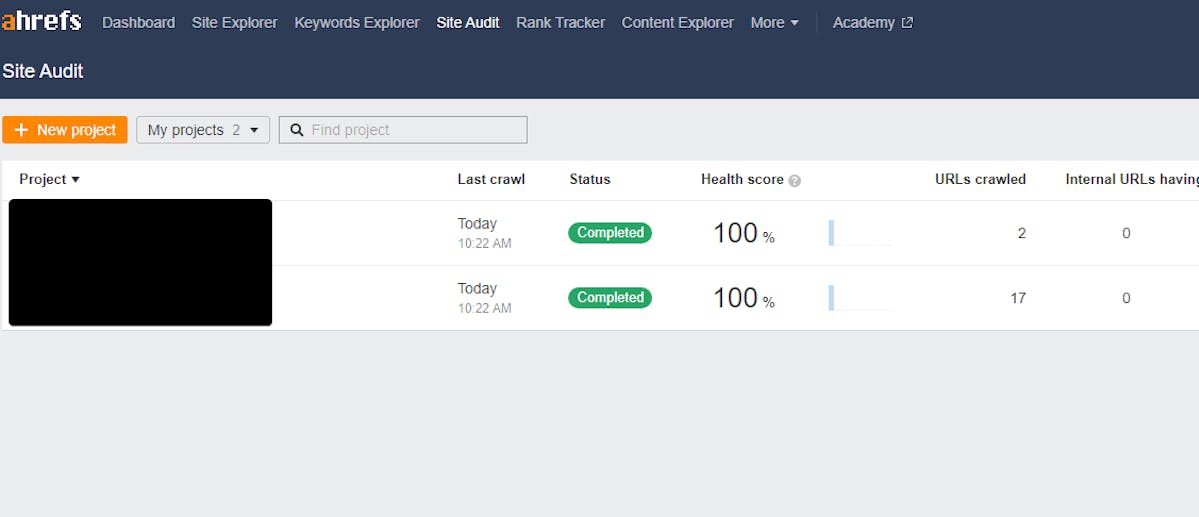1199x517 pixels.
Task: Click the search magnifier icon
Action: (297, 130)
